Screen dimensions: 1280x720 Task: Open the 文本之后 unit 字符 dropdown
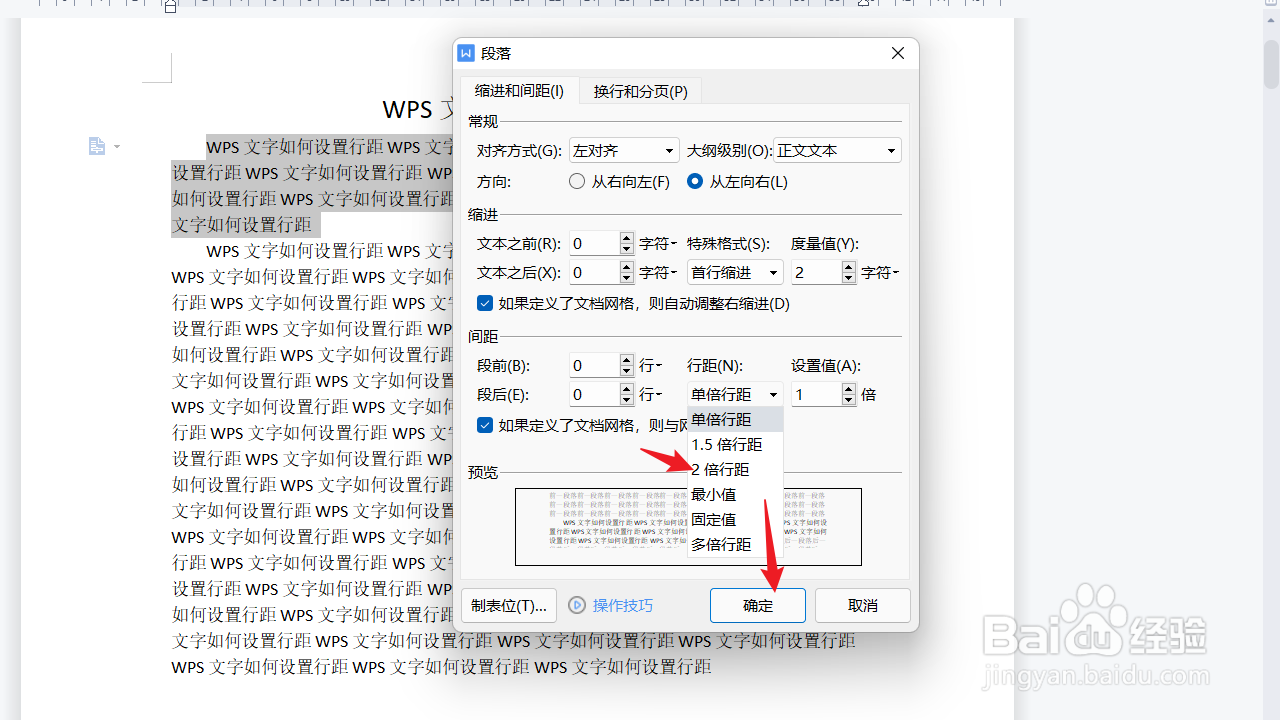click(x=658, y=272)
